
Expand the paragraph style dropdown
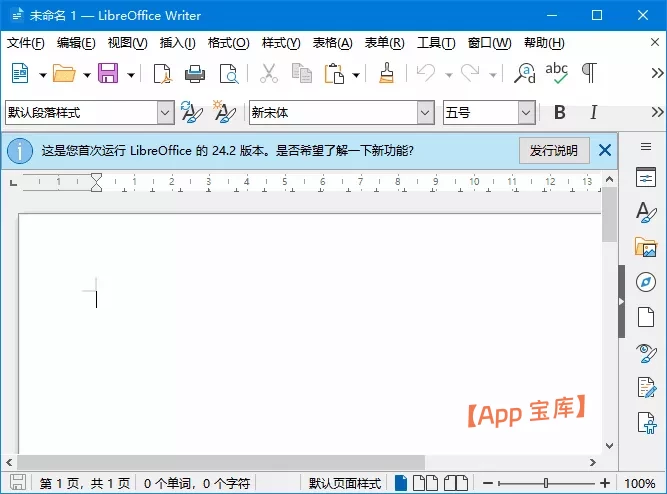click(165, 113)
